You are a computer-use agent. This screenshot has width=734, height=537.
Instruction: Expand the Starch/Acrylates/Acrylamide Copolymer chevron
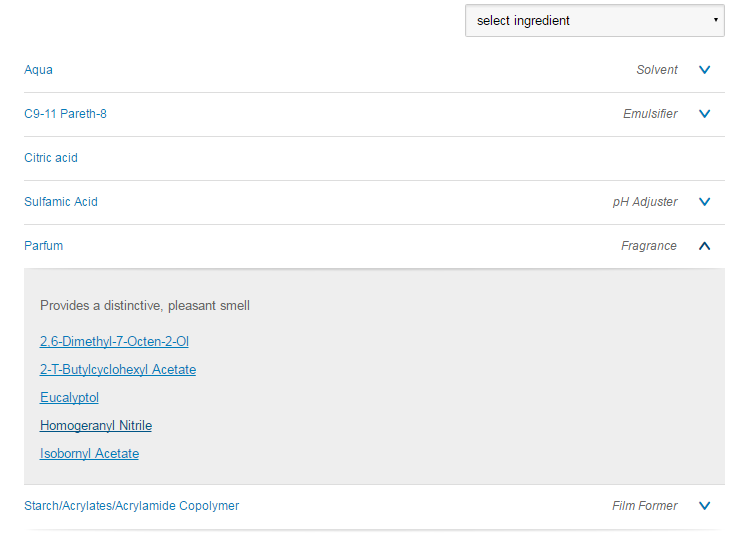[x=704, y=506]
